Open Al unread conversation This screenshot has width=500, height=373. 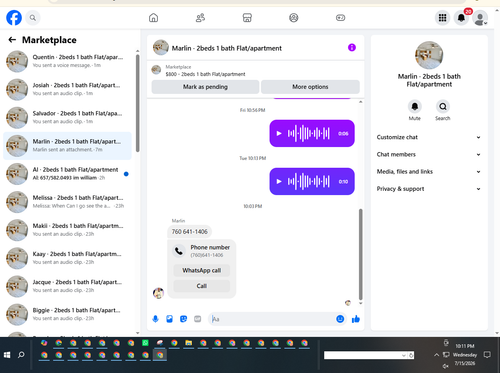67,174
